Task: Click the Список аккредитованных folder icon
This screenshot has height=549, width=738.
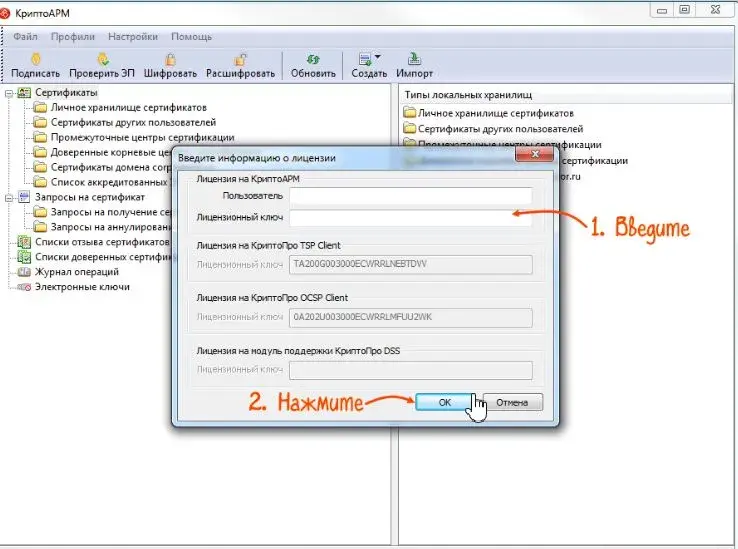Action: tap(40, 182)
